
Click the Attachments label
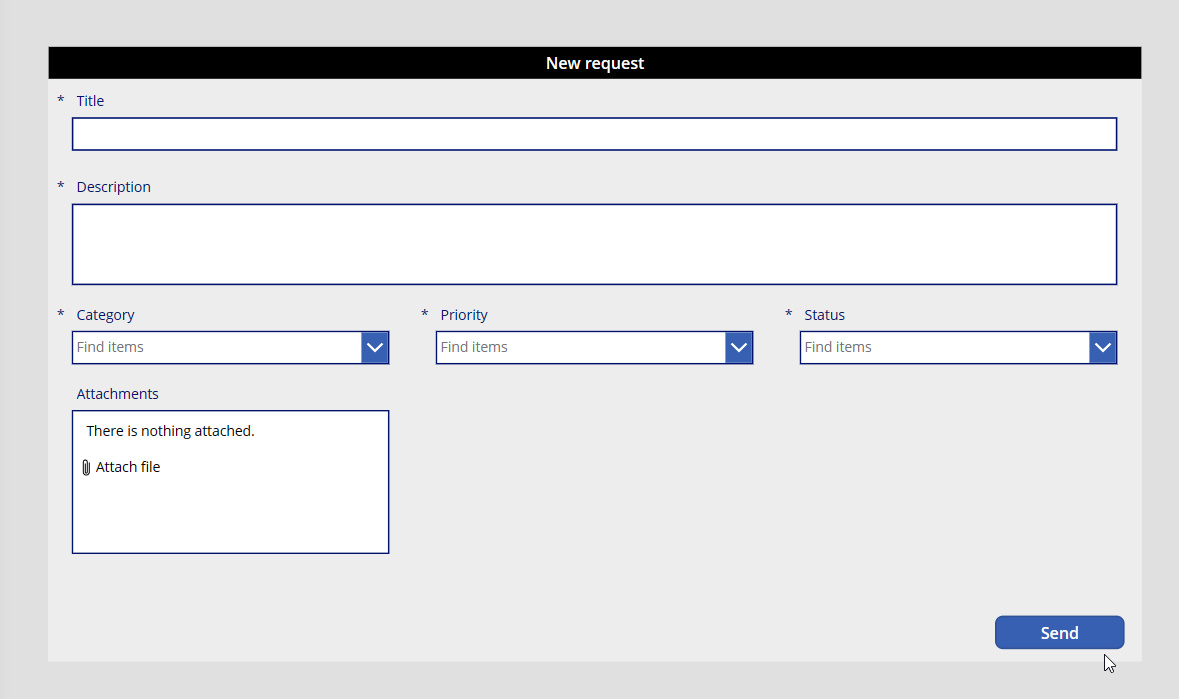117,394
